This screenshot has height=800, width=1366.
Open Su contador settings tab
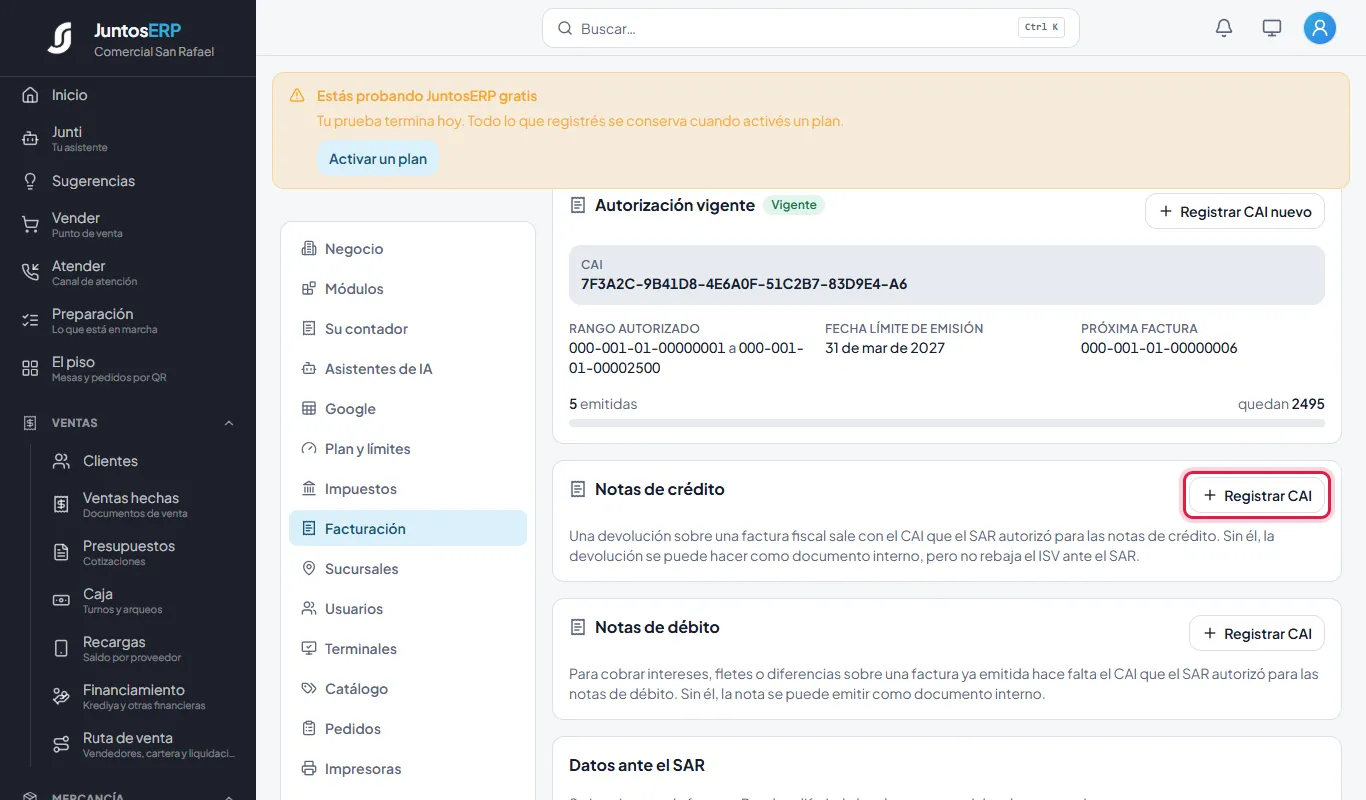(x=408, y=329)
